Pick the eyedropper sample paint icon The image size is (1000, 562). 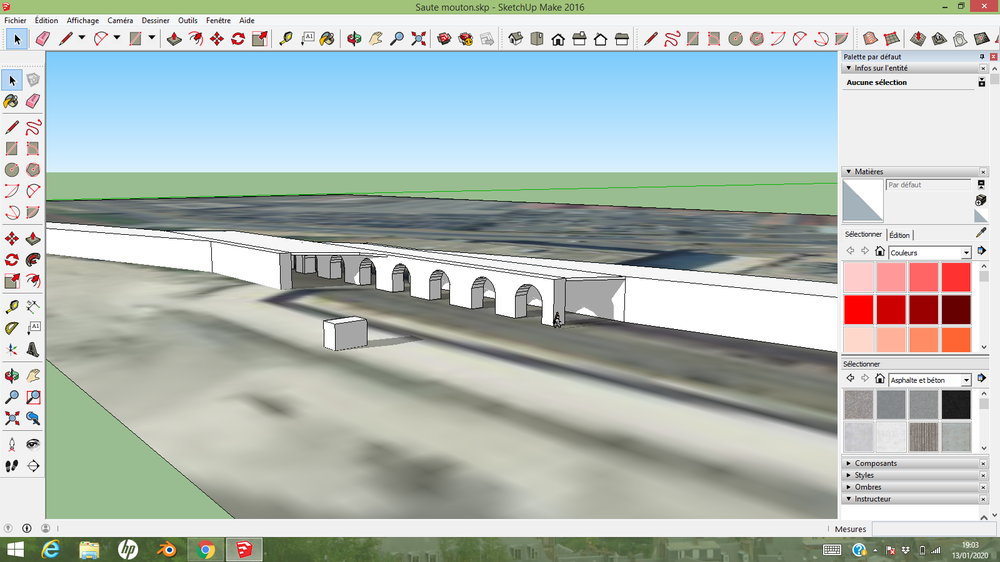coord(981,233)
